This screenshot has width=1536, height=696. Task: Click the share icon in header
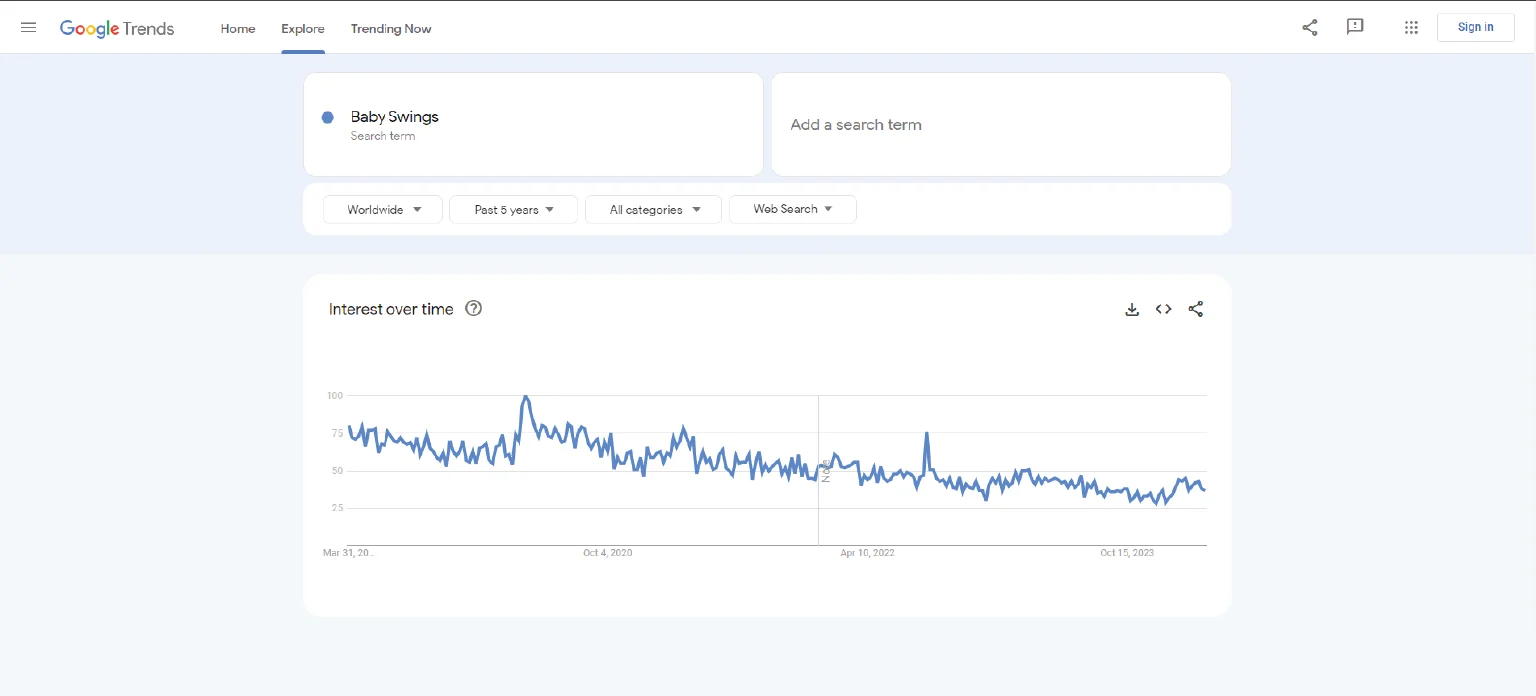coord(1309,27)
